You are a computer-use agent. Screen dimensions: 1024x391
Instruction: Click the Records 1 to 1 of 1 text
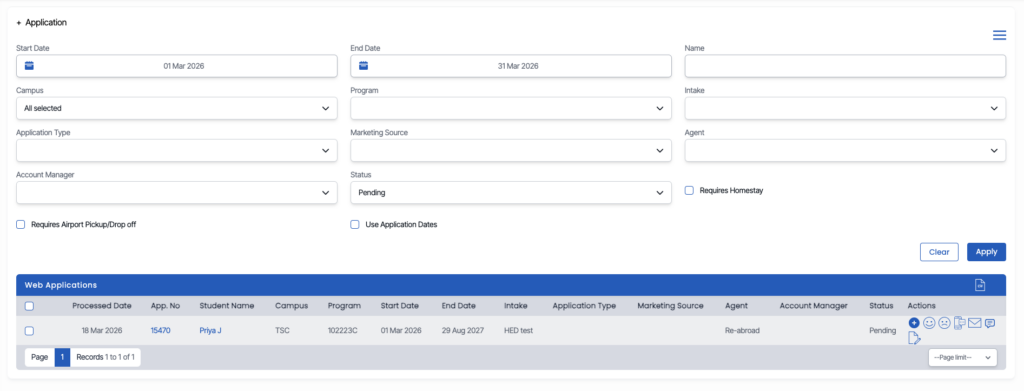pos(106,357)
